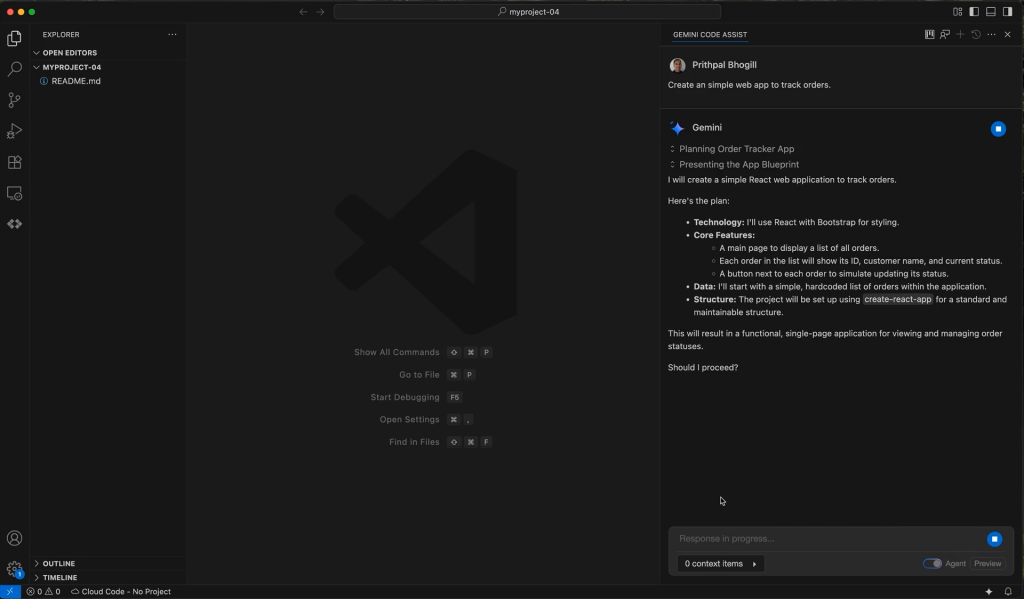Open the Customize Layout icon
1024x599 pixels.
coord(957,12)
